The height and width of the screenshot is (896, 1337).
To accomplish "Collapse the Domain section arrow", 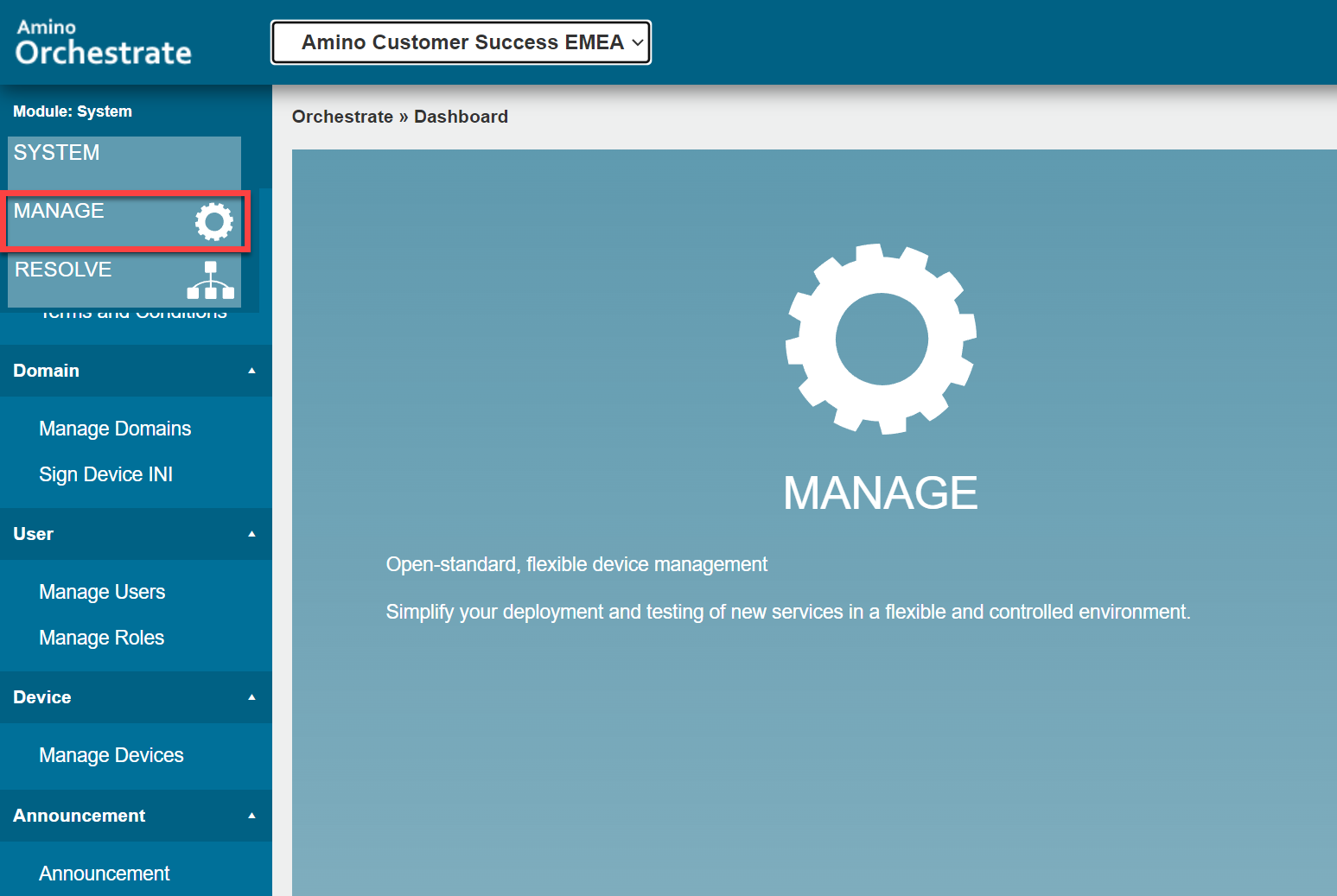I will pyautogui.click(x=252, y=371).
